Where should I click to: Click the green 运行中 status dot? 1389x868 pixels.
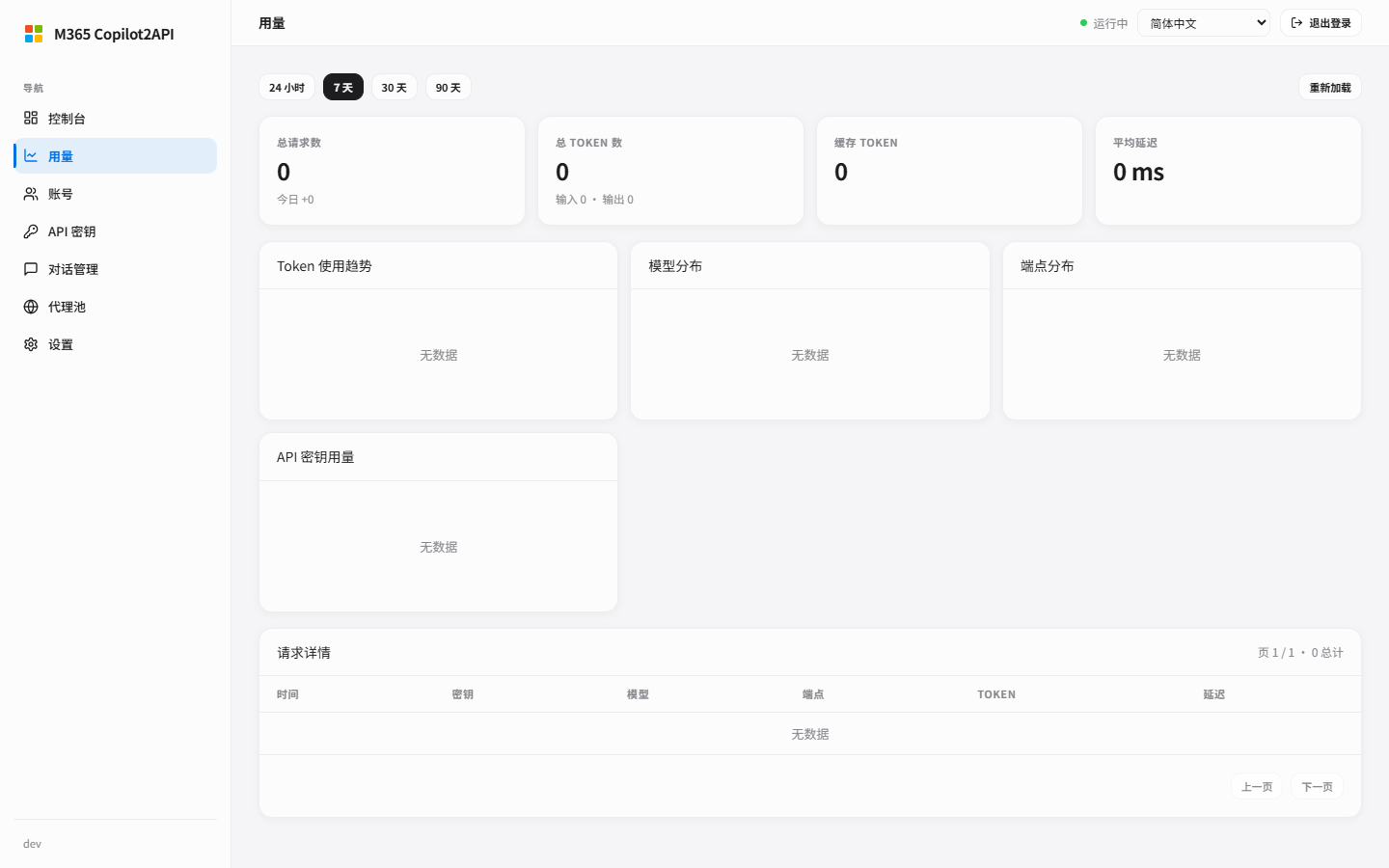pyautogui.click(x=1083, y=23)
